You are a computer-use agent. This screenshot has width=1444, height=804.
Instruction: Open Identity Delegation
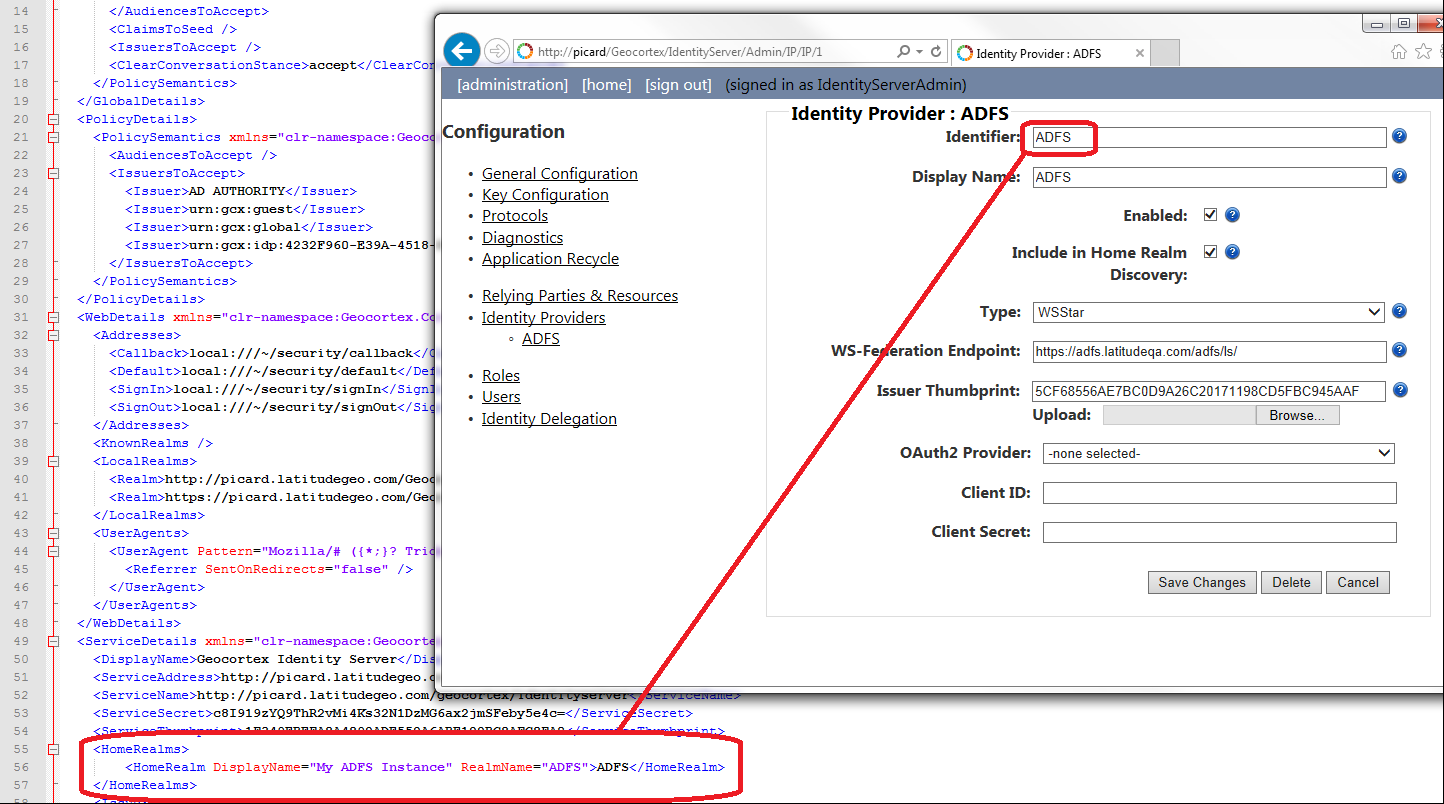click(x=549, y=419)
